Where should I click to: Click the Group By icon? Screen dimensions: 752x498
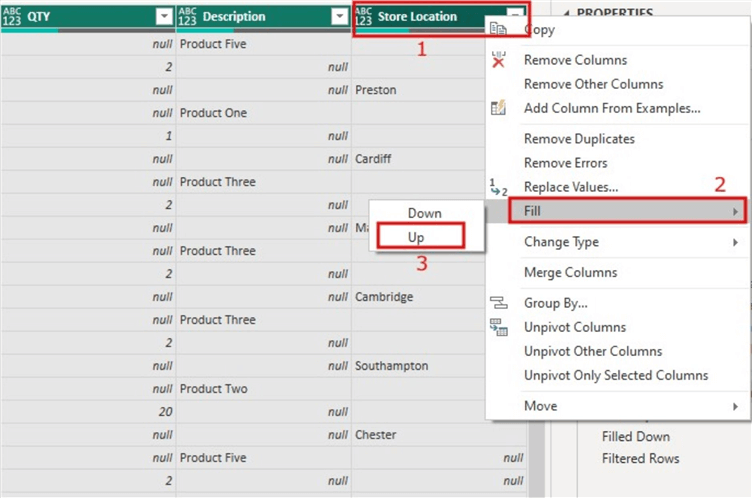pyautogui.click(x=498, y=303)
